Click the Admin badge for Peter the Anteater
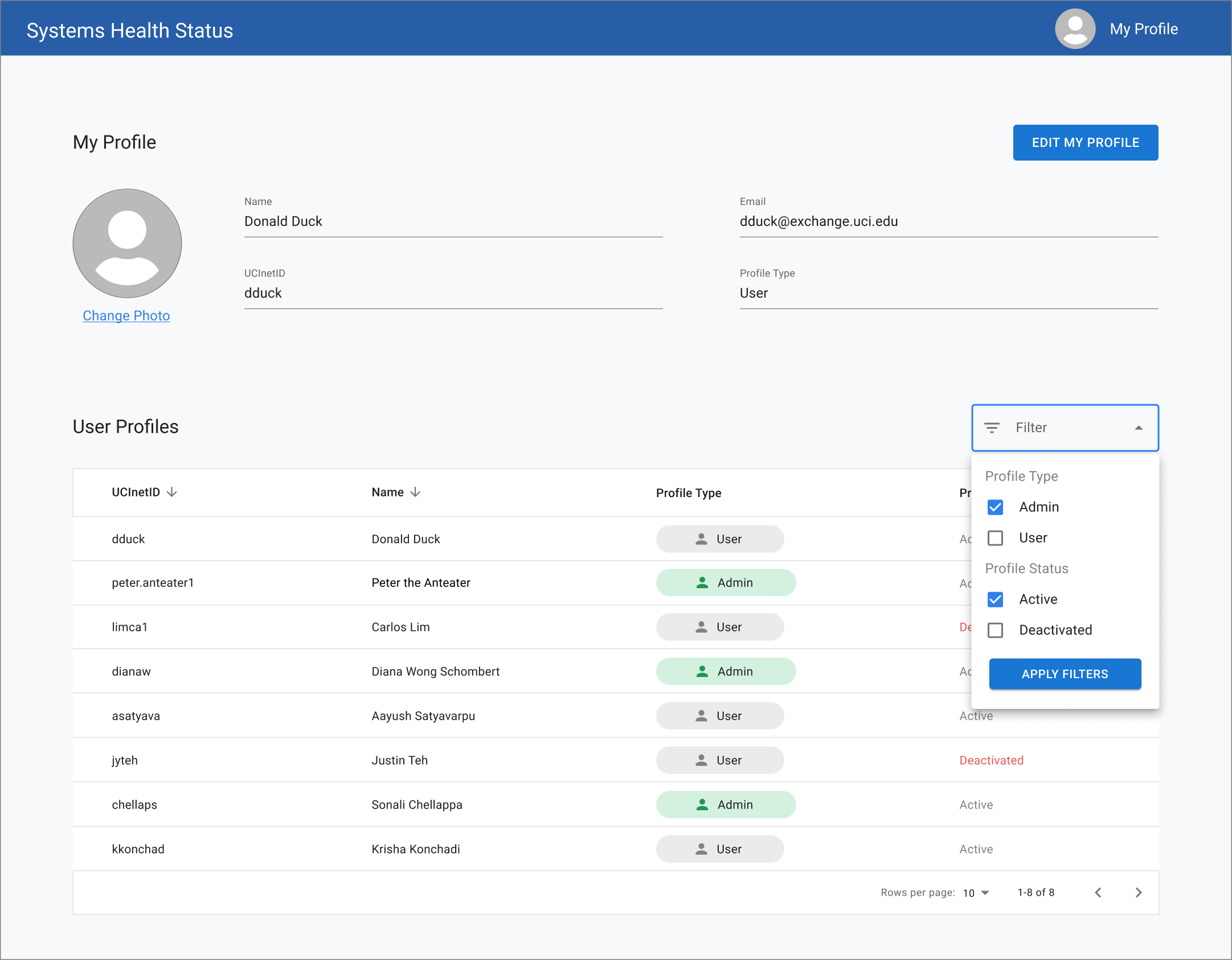This screenshot has width=1232, height=960. point(725,582)
